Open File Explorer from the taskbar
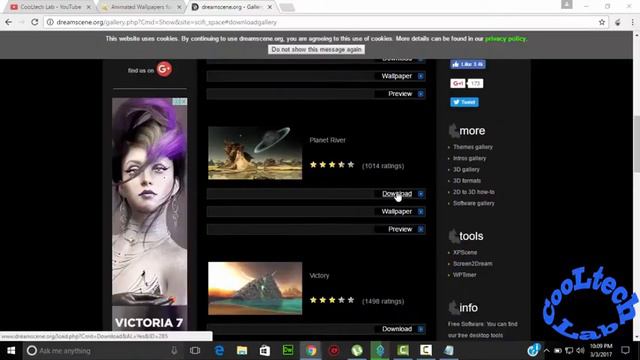640x360 pixels. [x=242, y=351]
